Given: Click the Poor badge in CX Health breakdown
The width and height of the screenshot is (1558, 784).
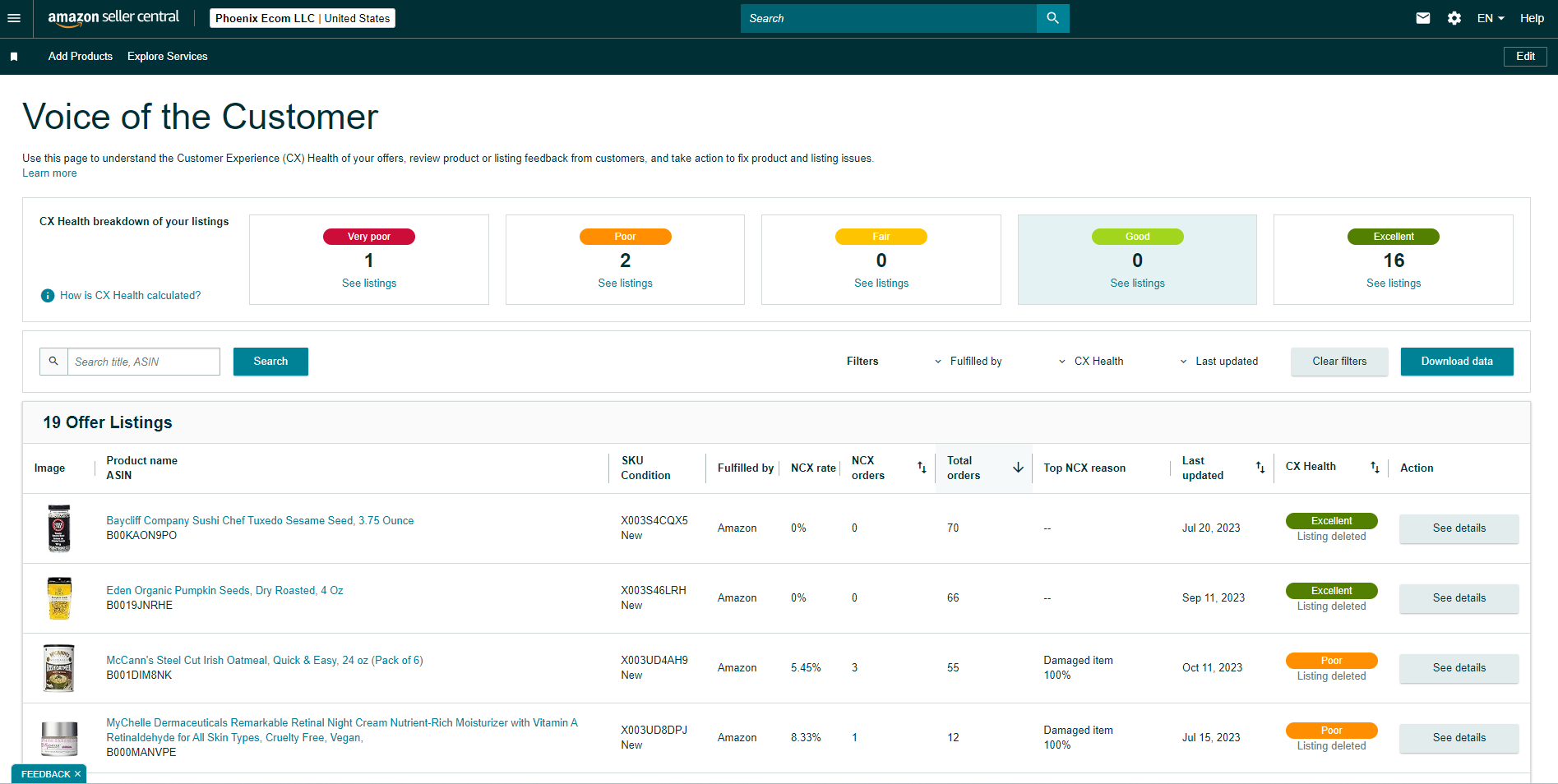Looking at the screenshot, I should pos(625,237).
